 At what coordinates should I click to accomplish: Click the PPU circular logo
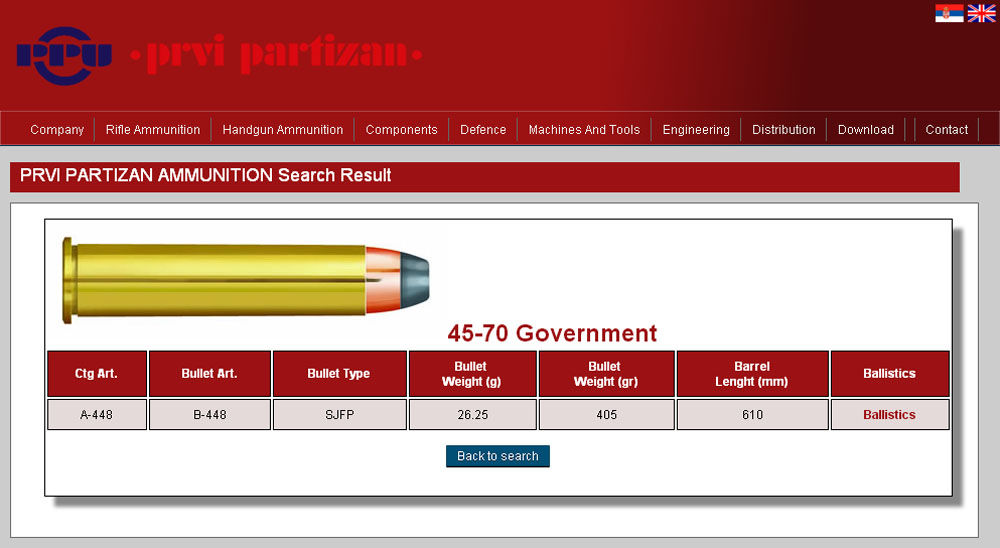tap(64, 56)
